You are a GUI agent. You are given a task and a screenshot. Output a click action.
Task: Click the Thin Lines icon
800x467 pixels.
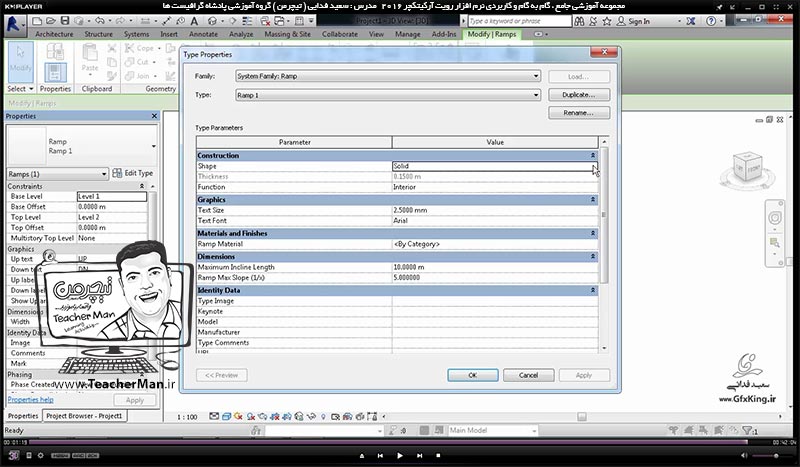click(247, 21)
